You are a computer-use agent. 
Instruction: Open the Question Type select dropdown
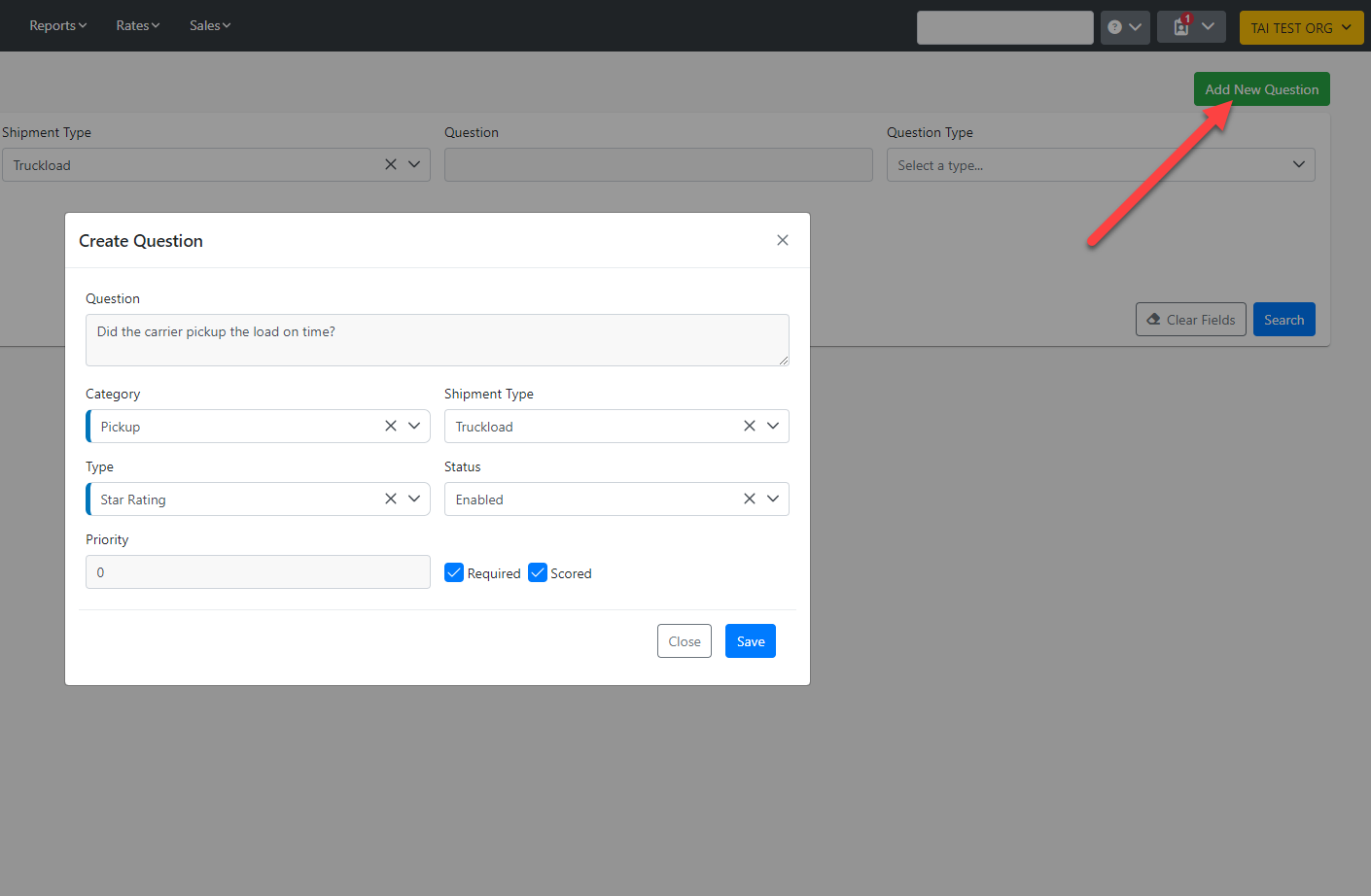pyautogui.click(x=1100, y=165)
